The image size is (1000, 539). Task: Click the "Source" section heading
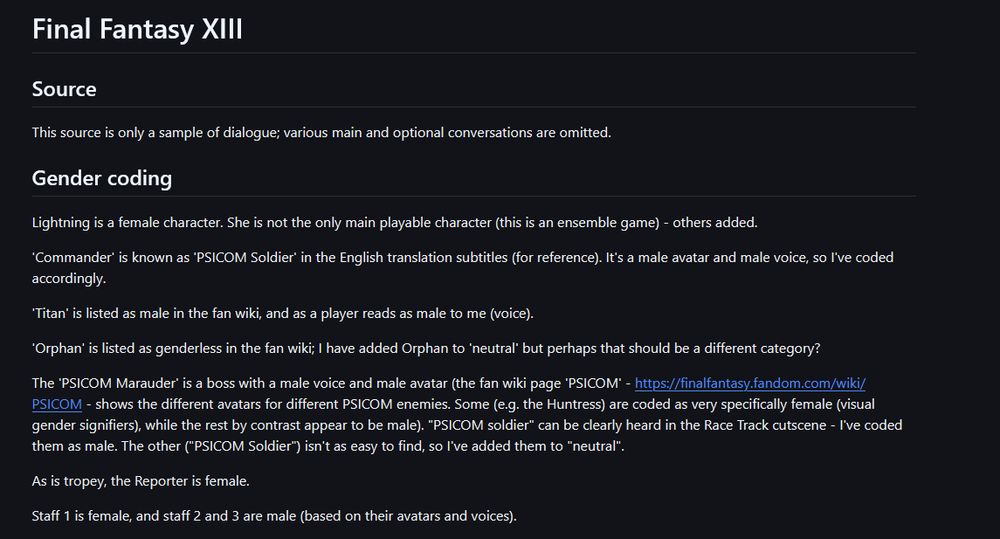pyautogui.click(x=64, y=89)
